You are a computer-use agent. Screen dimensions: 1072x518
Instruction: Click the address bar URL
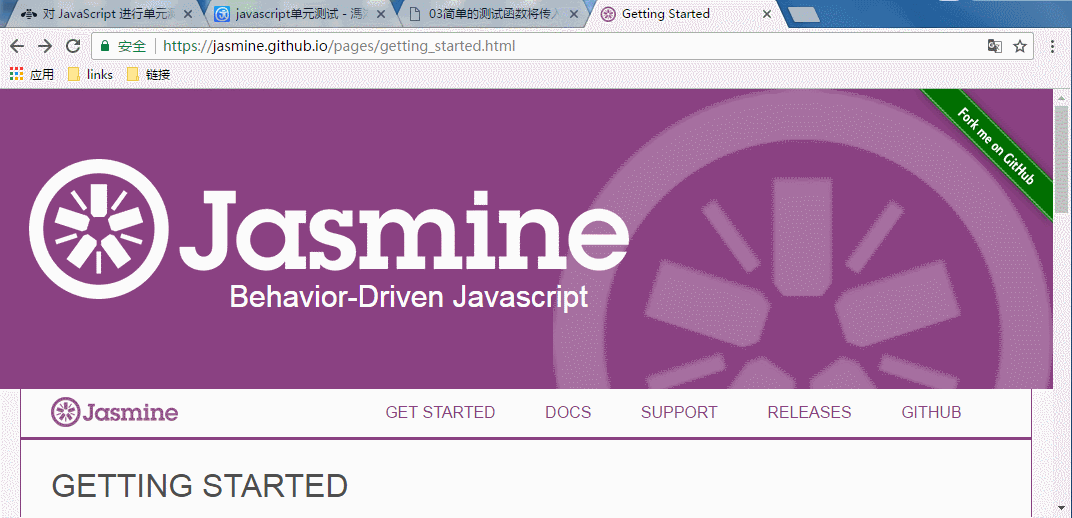tap(339, 46)
